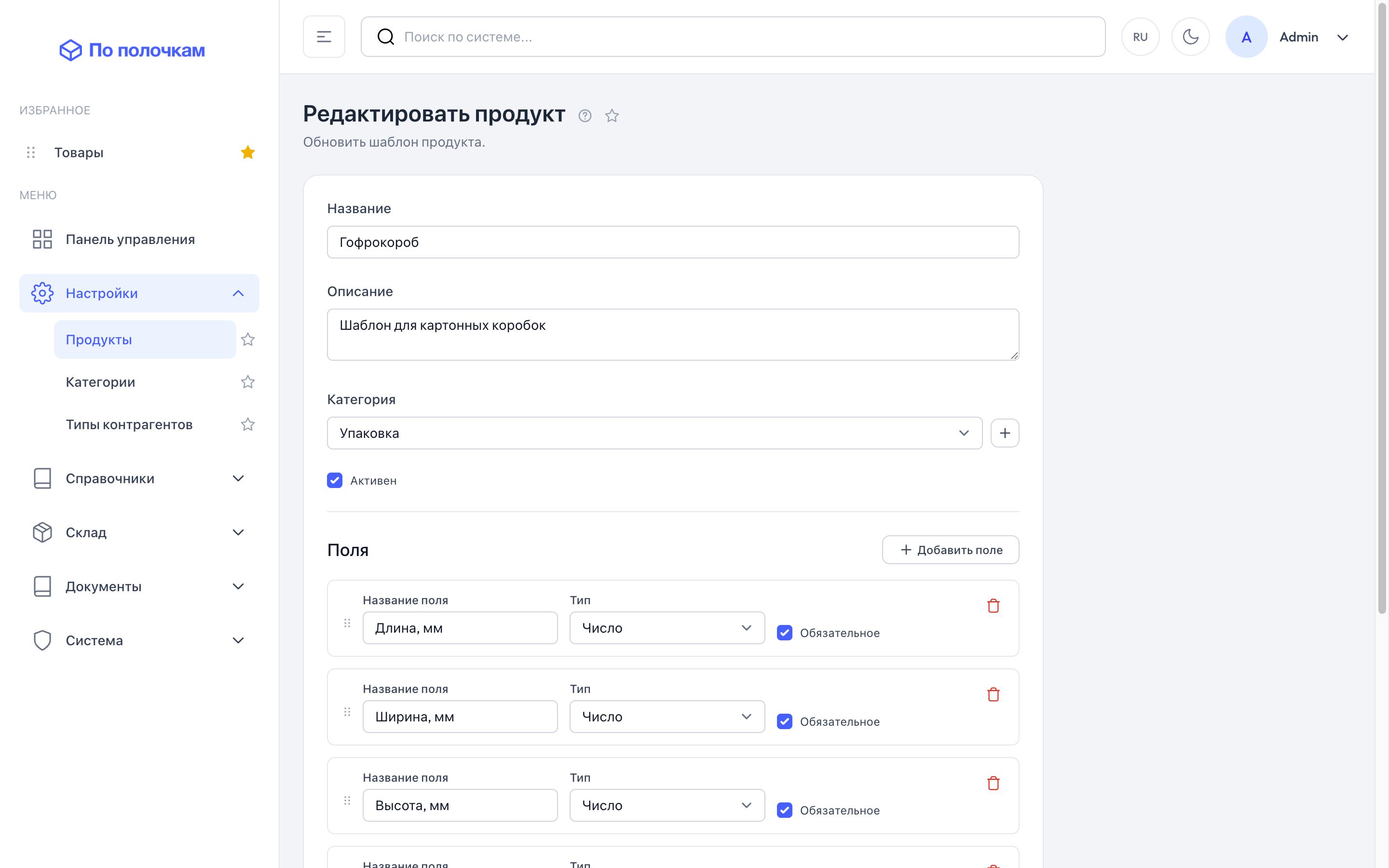Add new category with plus button
The image size is (1389, 868).
(x=1005, y=433)
